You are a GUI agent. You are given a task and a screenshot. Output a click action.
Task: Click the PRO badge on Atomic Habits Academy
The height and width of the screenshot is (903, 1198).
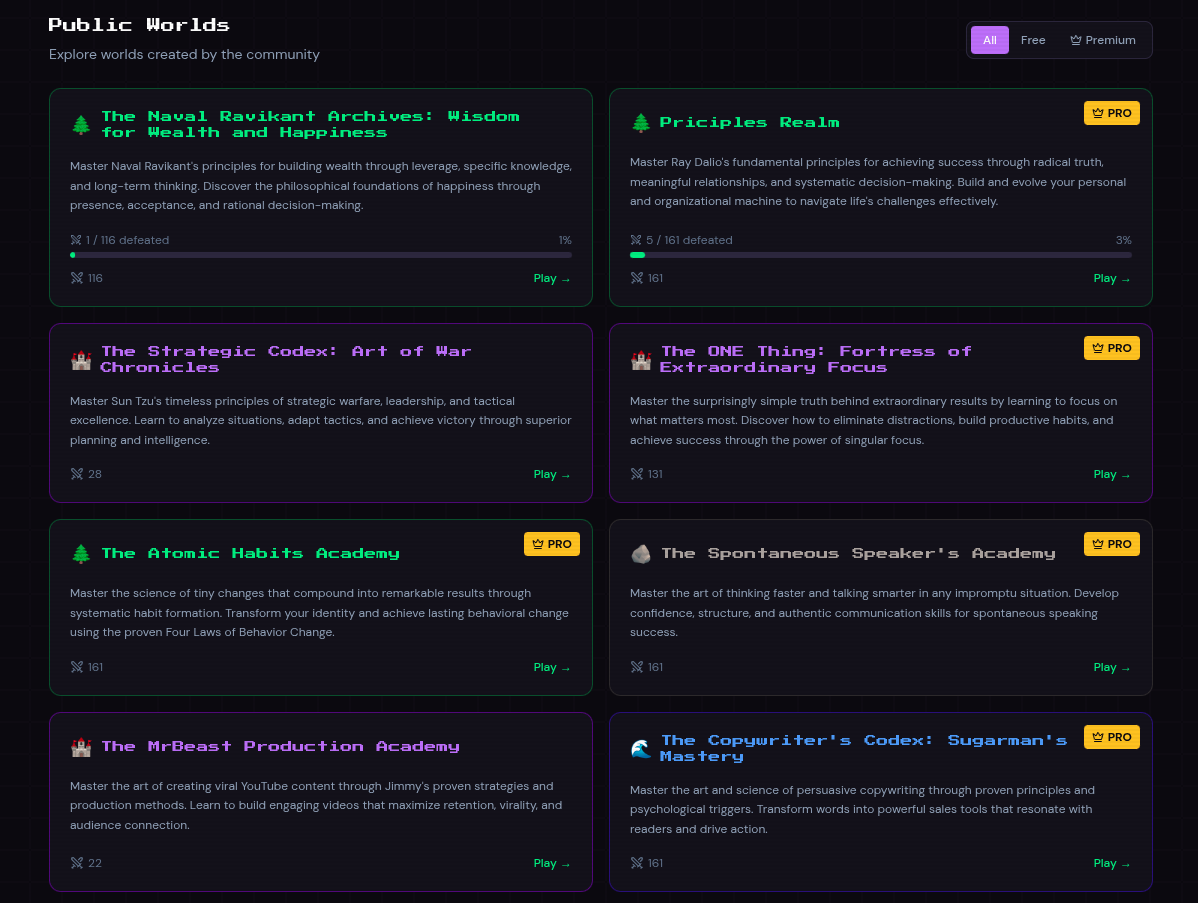[x=552, y=544]
